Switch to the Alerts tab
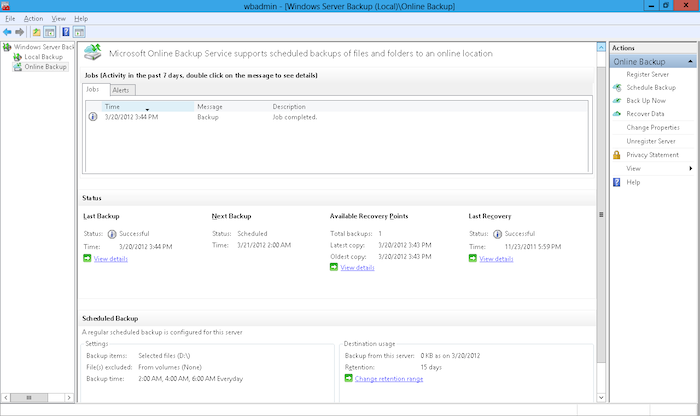This screenshot has height=416, width=700. click(121, 90)
